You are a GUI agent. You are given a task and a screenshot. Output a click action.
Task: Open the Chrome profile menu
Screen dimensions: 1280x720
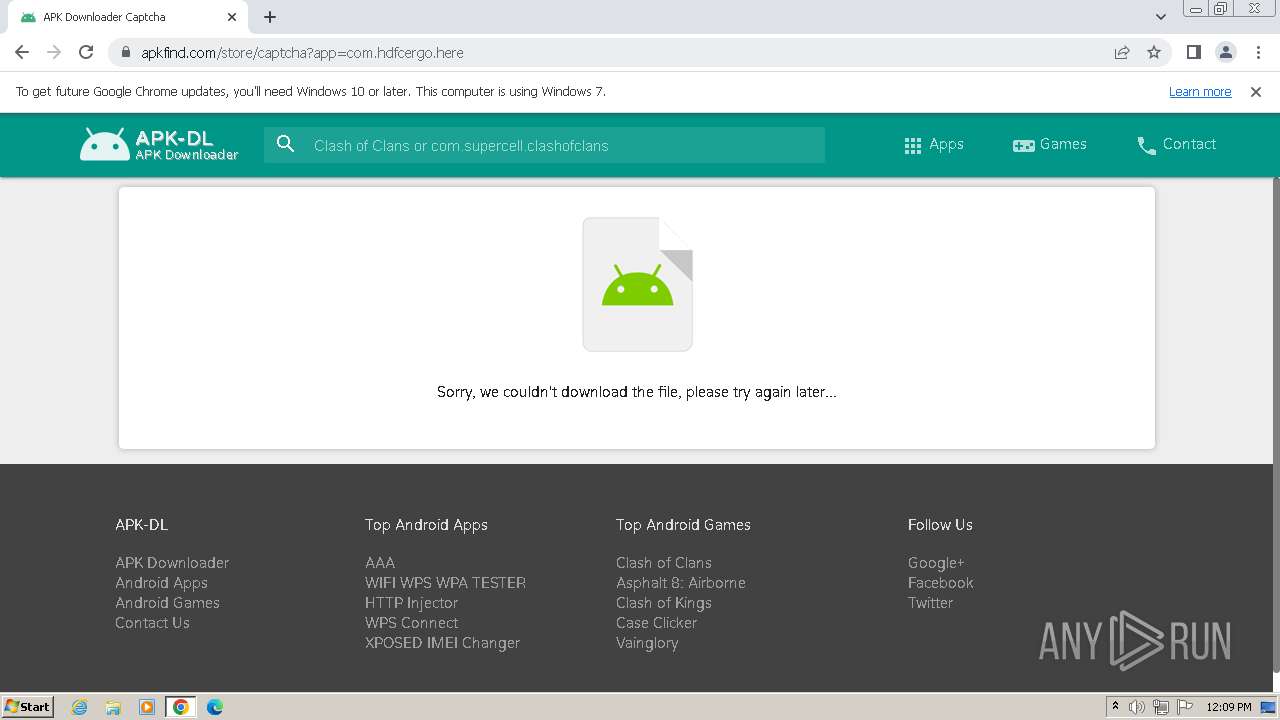pos(1225,52)
